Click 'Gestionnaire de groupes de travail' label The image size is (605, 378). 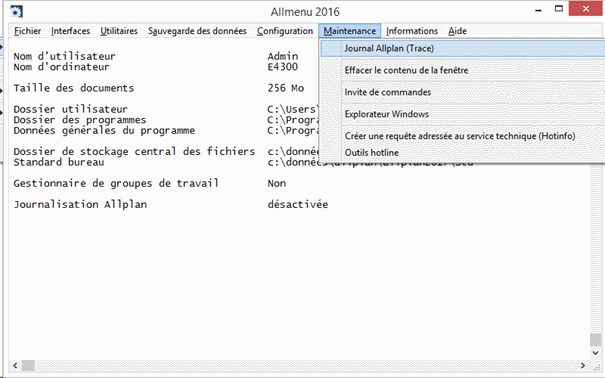point(116,183)
